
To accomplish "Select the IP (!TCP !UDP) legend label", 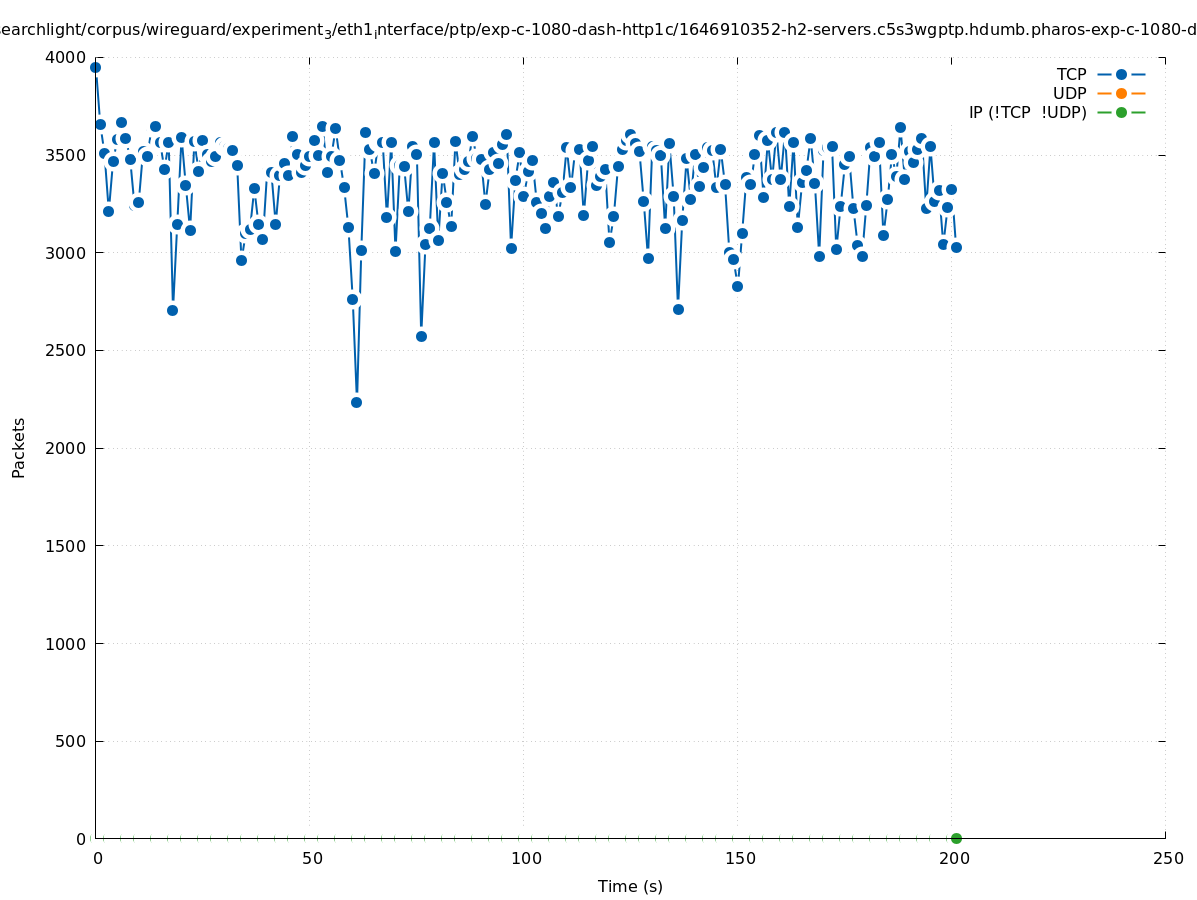I will pyautogui.click(x=1027, y=112).
